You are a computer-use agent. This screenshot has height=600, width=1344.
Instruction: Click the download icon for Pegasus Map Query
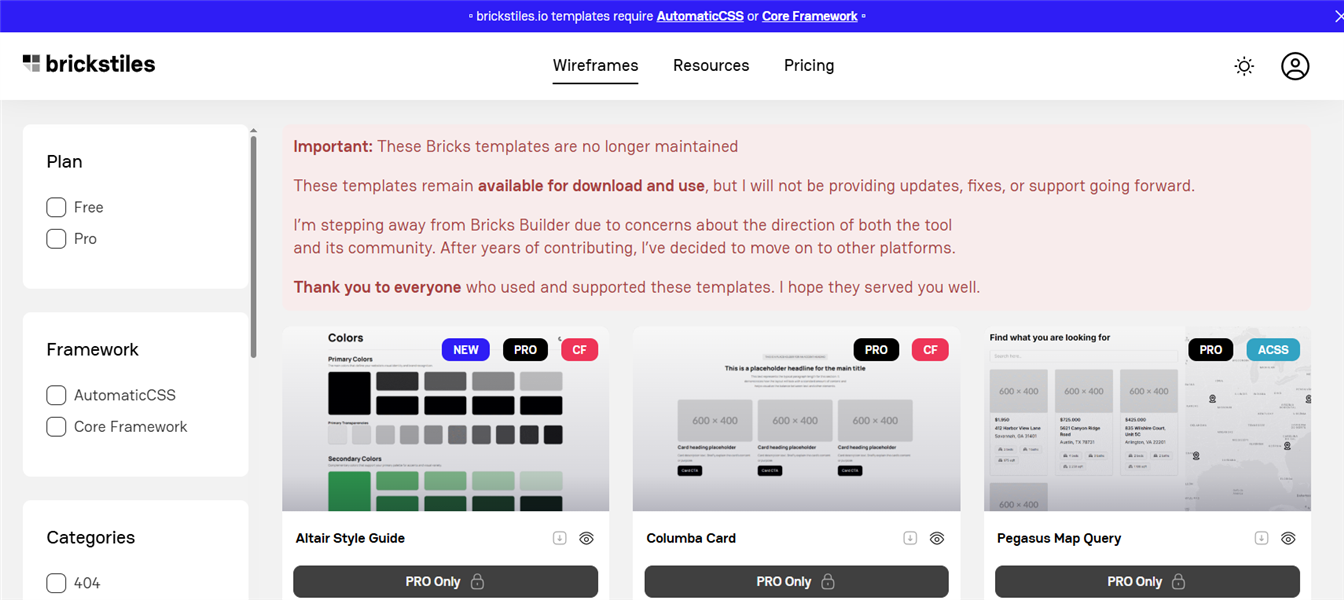[1262, 538]
